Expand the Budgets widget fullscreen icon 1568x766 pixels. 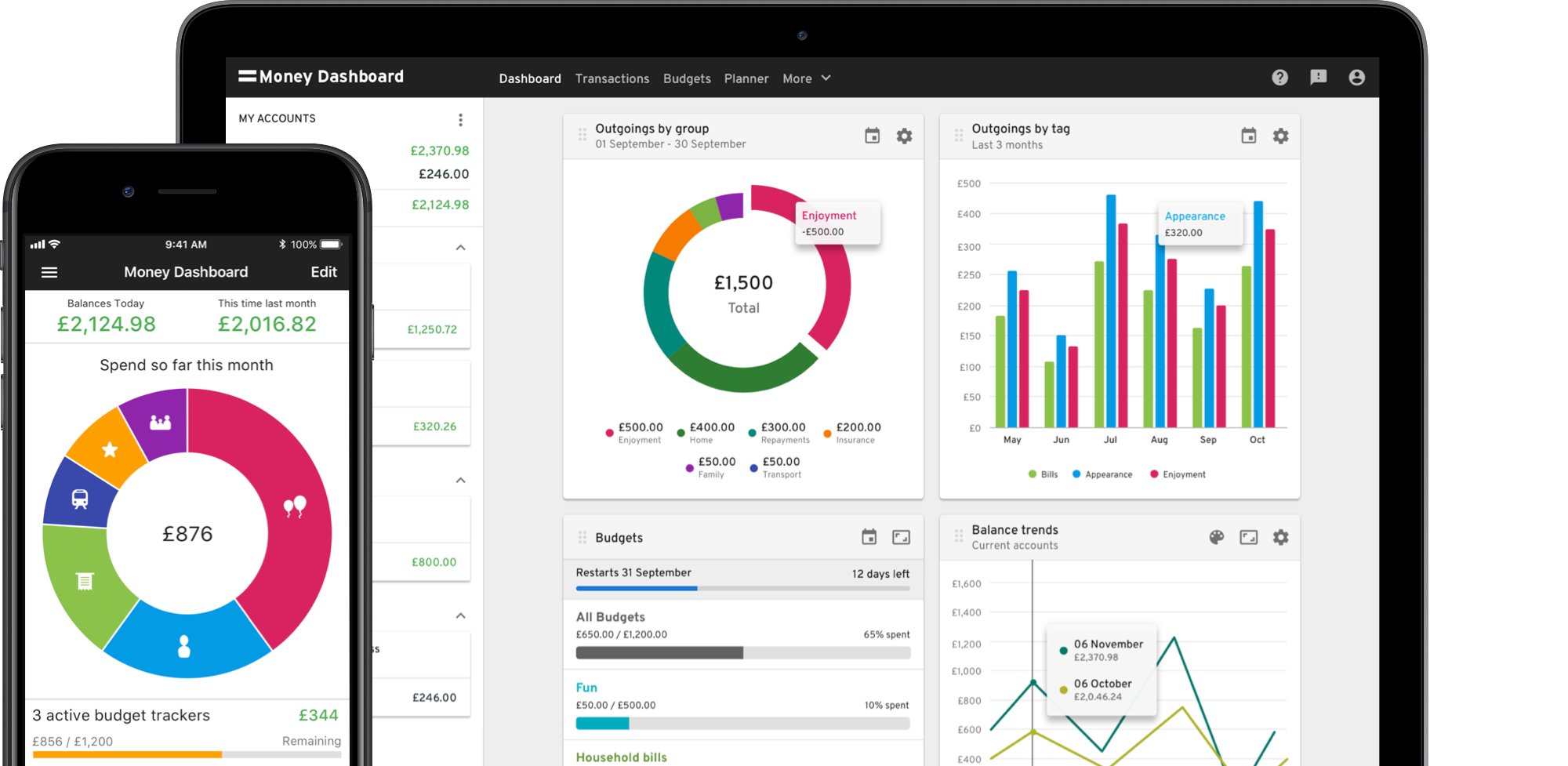902,537
